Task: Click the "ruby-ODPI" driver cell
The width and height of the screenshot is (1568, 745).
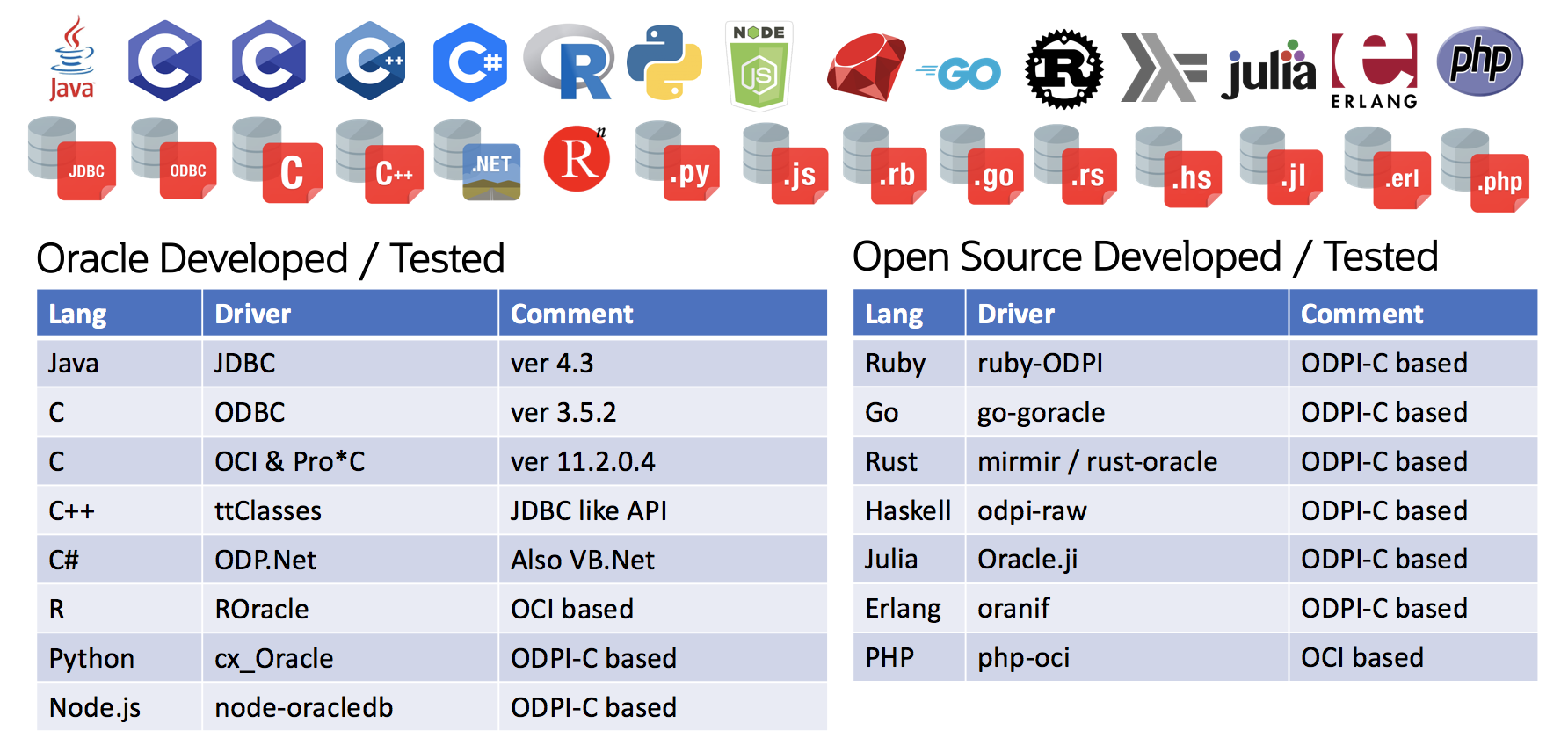Action: click(x=1128, y=363)
